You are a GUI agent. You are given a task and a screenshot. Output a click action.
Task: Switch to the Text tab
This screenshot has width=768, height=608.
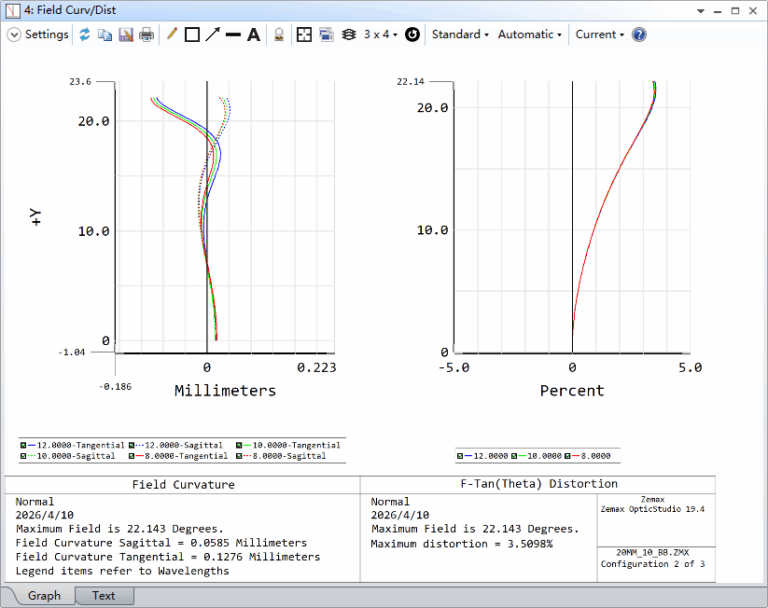[103, 596]
